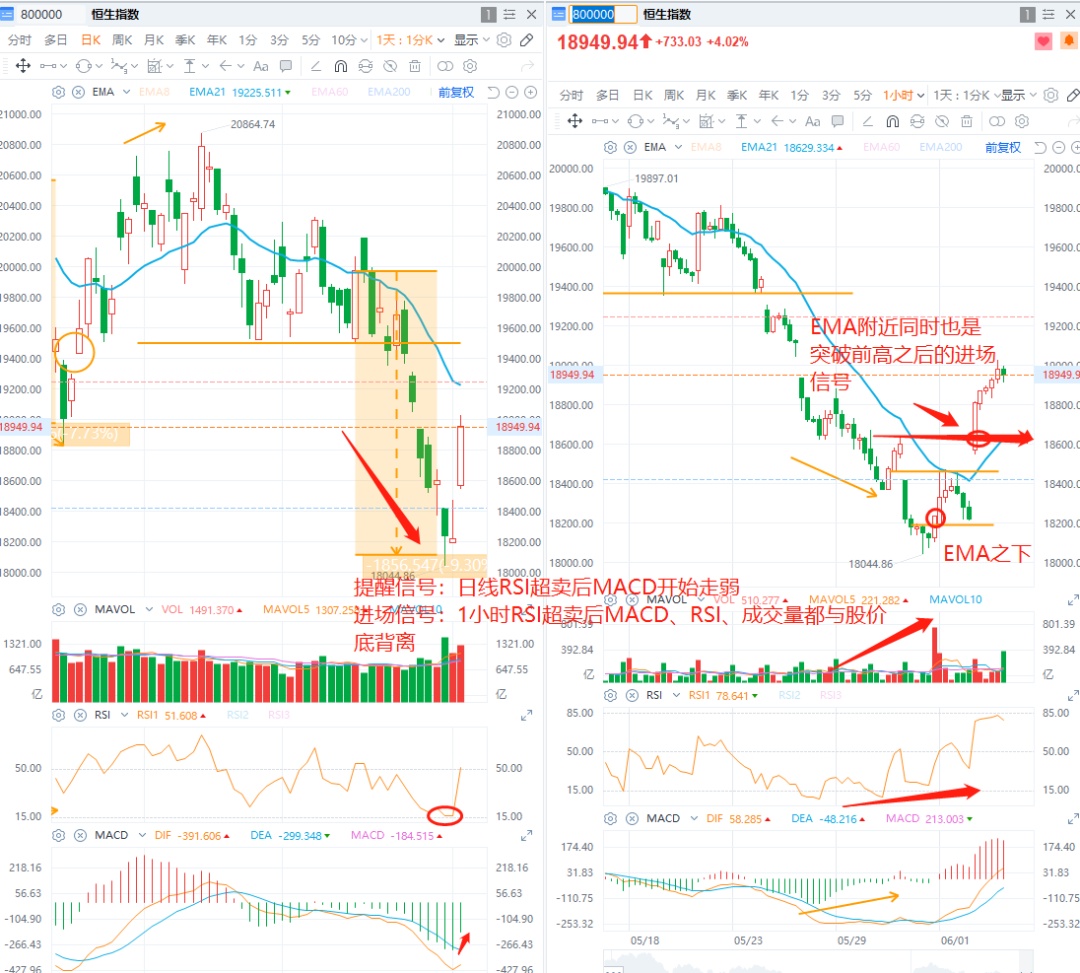The width and height of the screenshot is (1080, 973).
Task: Select the angled line tool in right chart
Action: 868,121
